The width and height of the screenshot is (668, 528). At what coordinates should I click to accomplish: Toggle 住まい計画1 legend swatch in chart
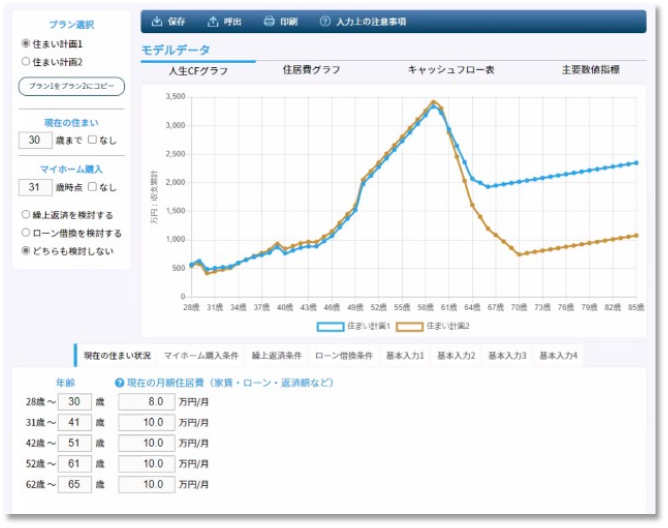click(330, 326)
